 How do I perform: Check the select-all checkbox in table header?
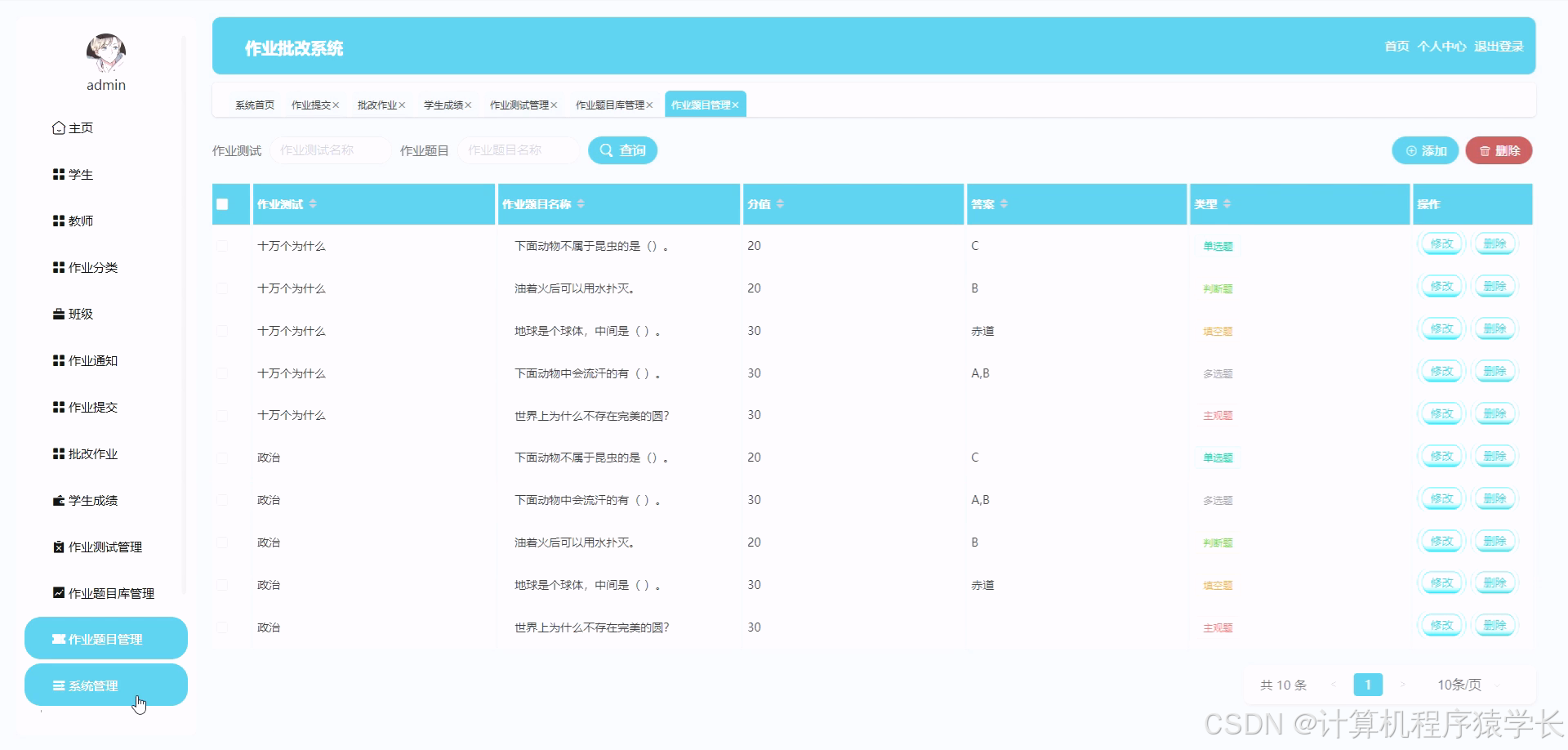point(222,204)
